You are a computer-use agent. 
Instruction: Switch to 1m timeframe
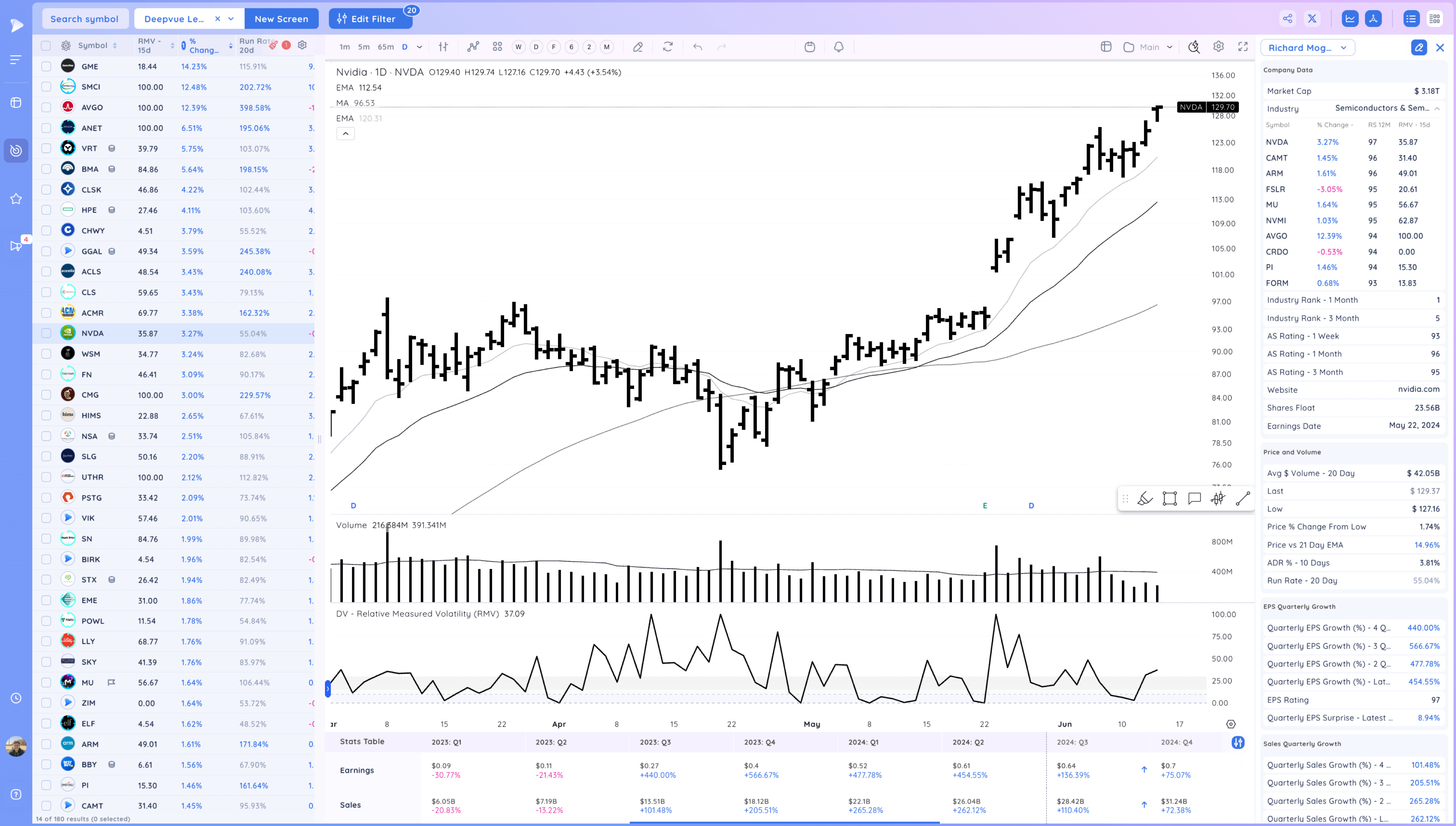[x=344, y=47]
